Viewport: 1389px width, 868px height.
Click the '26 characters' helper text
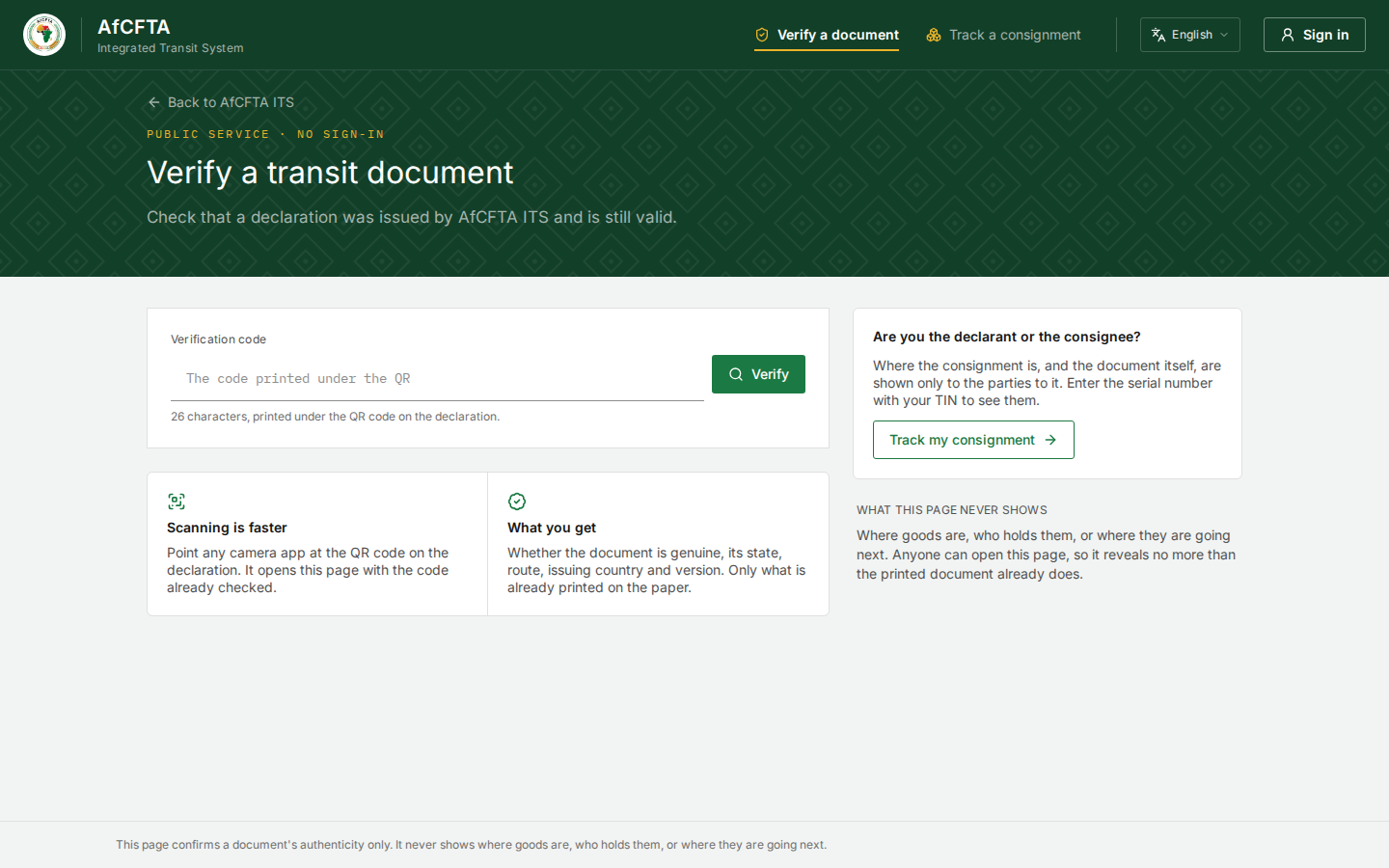pyautogui.click(x=335, y=417)
